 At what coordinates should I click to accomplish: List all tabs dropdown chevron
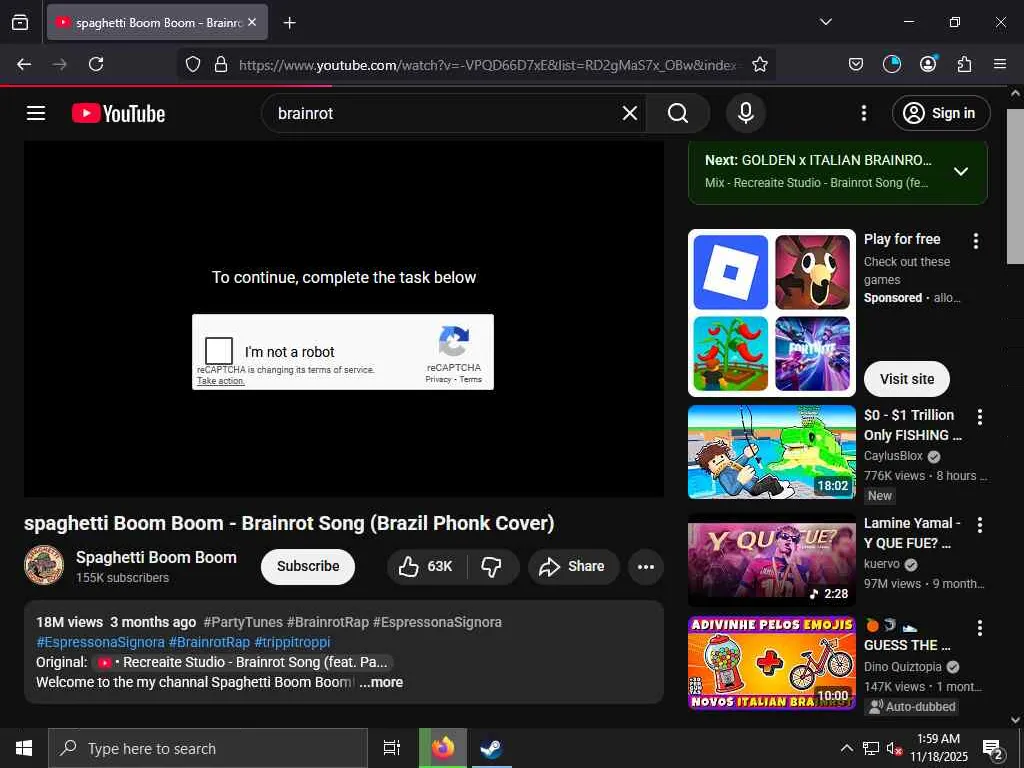pyautogui.click(x=825, y=22)
